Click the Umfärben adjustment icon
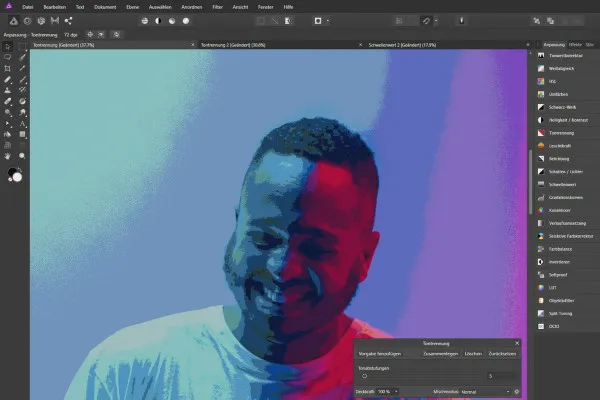600x400 pixels. click(541, 95)
